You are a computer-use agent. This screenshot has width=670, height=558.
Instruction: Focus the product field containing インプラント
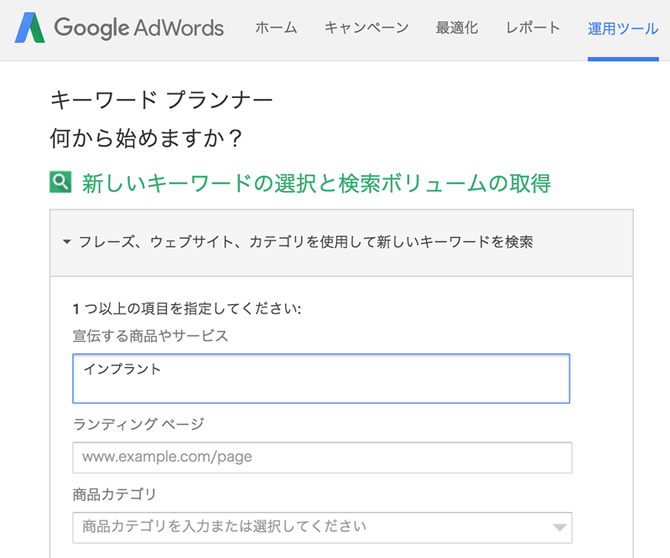[321, 378]
